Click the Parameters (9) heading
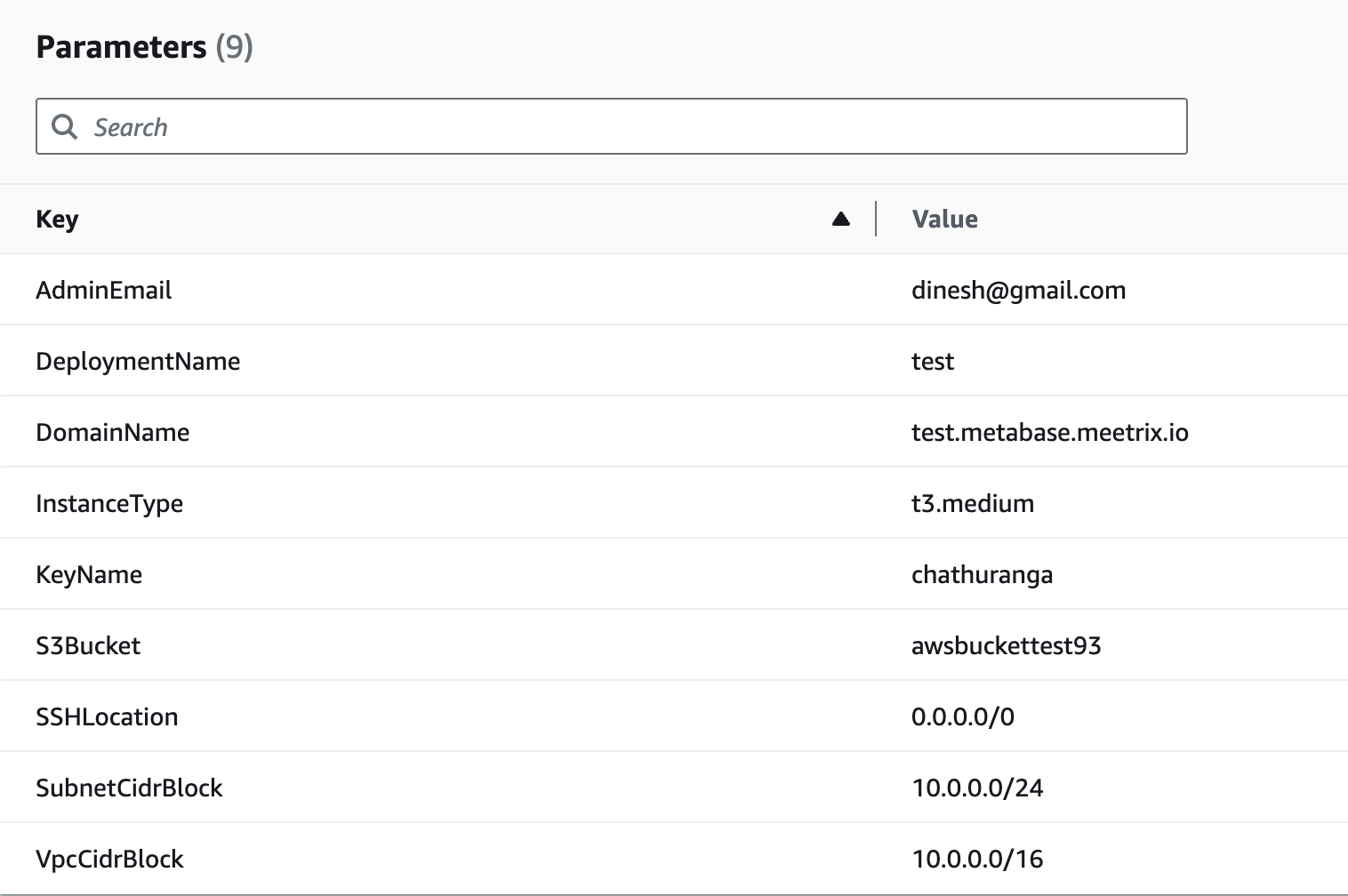 click(144, 47)
